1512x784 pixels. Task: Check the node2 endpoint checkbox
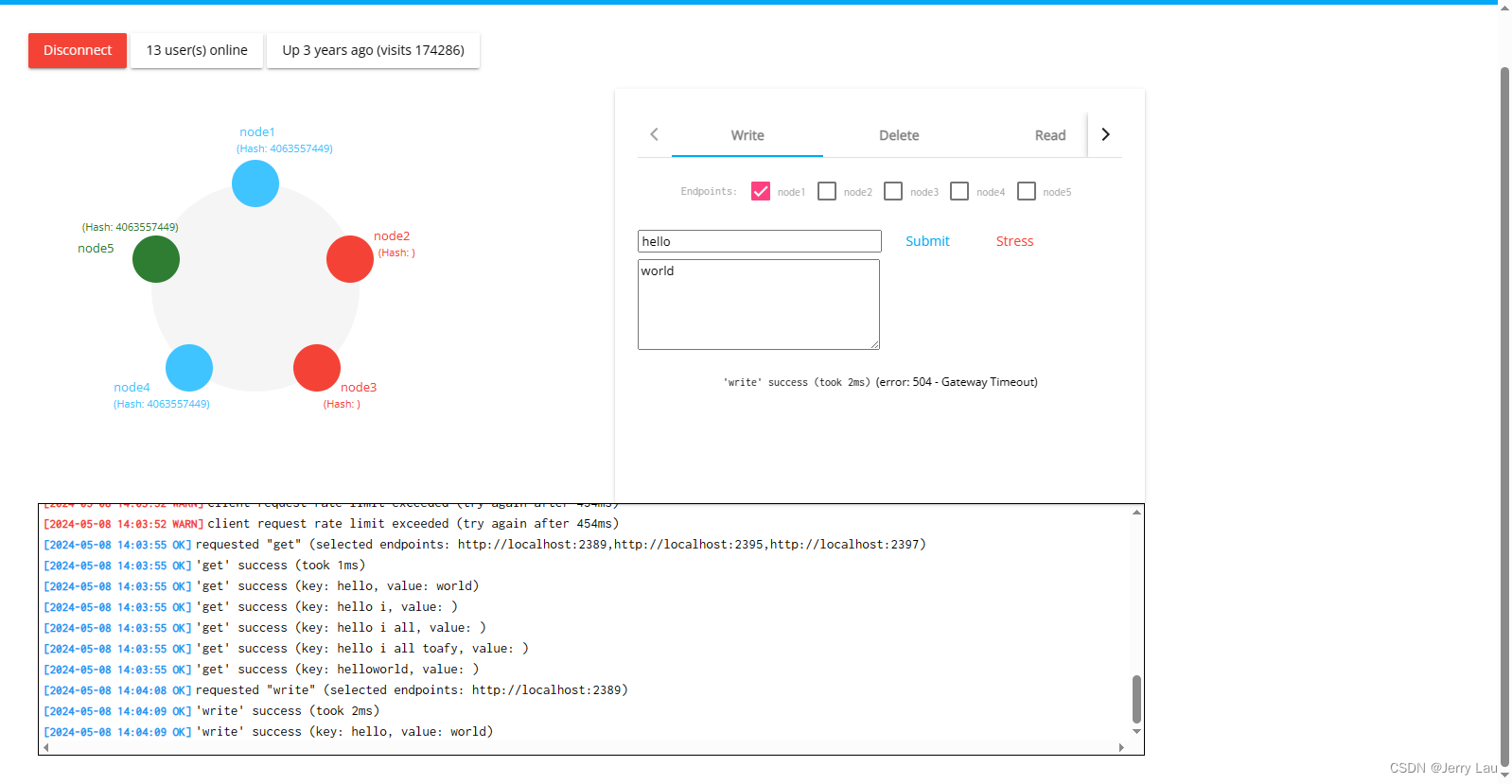(827, 191)
